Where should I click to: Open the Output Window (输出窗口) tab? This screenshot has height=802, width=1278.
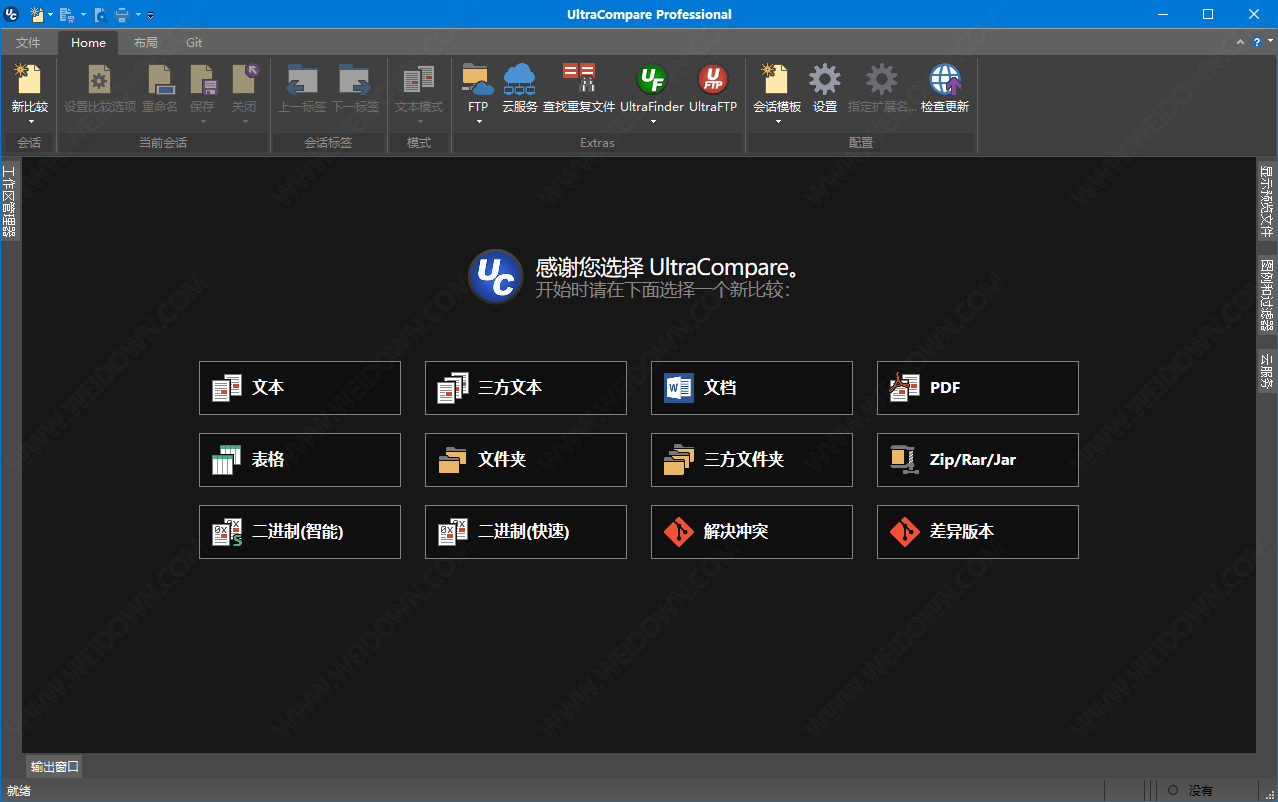click(x=55, y=767)
